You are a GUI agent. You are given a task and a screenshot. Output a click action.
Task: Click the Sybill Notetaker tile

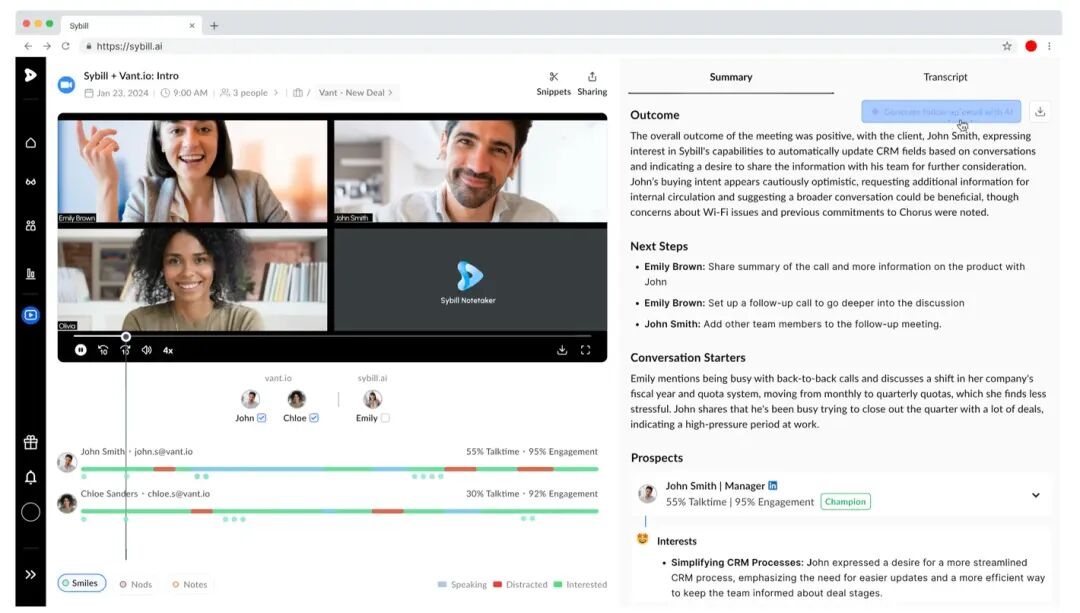pyautogui.click(x=470, y=280)
